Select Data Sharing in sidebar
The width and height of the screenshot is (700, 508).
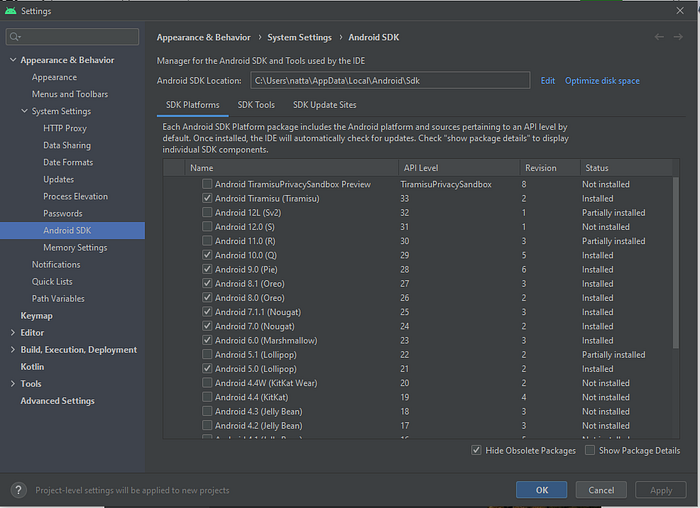click(x=67, y=145)
